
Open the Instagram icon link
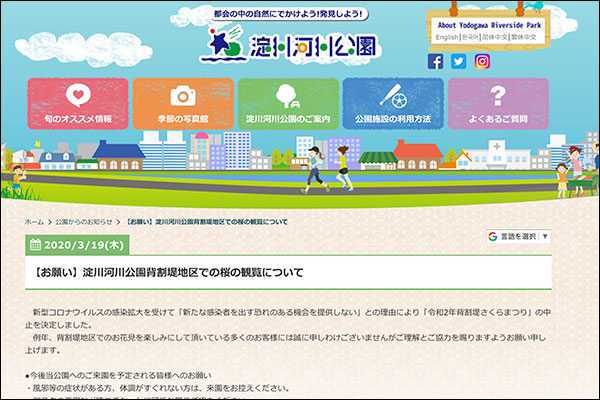tap(482, 61)
